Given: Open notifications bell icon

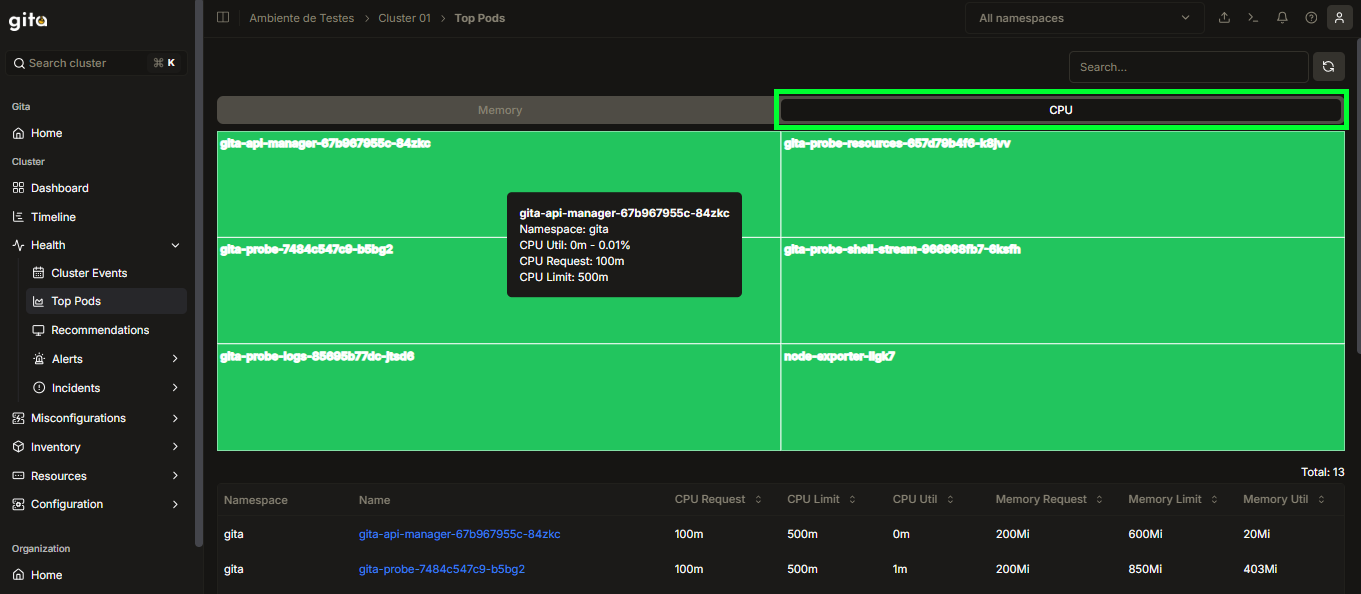Looking at the screenshot, I should pyautogui.click(x=1282, y=18).
